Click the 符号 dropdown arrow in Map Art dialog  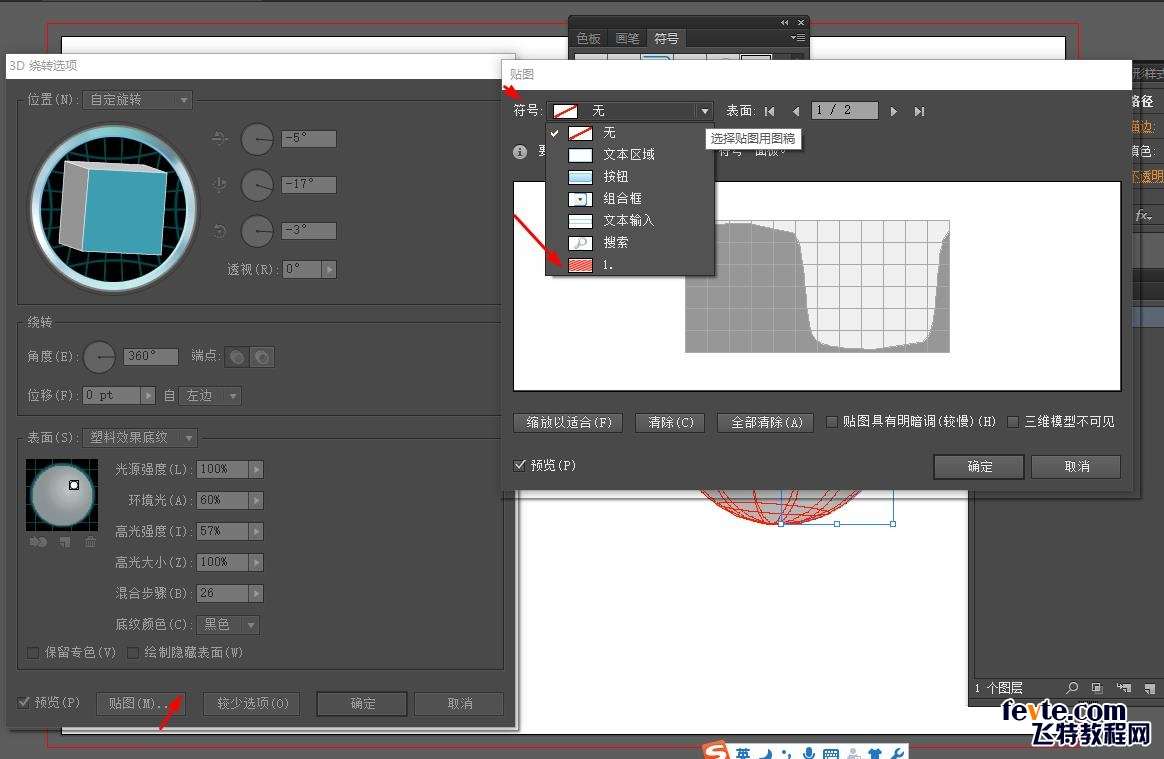click(x=704, y=111)
